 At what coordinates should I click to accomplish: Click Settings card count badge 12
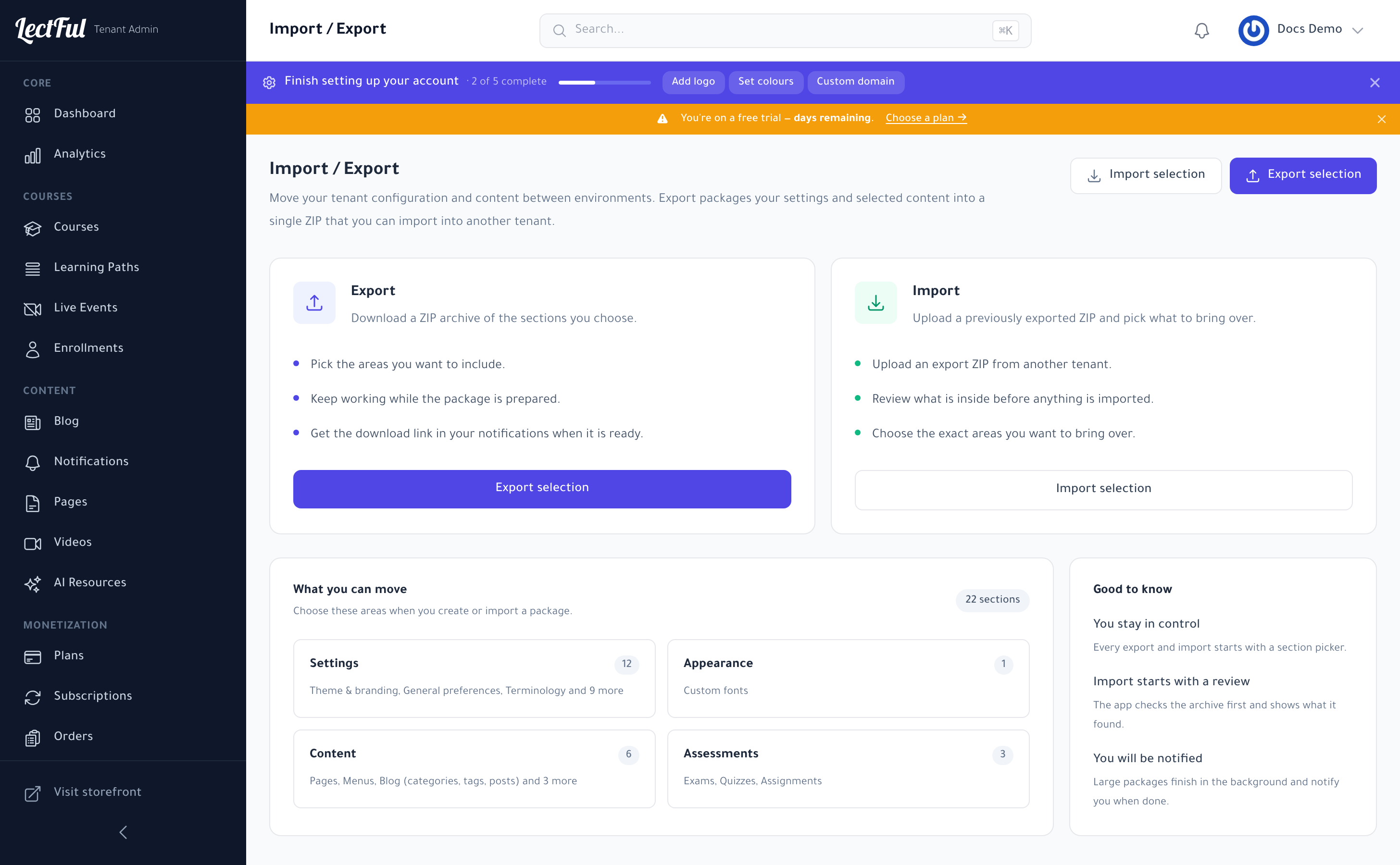click(x=626, y=664)
